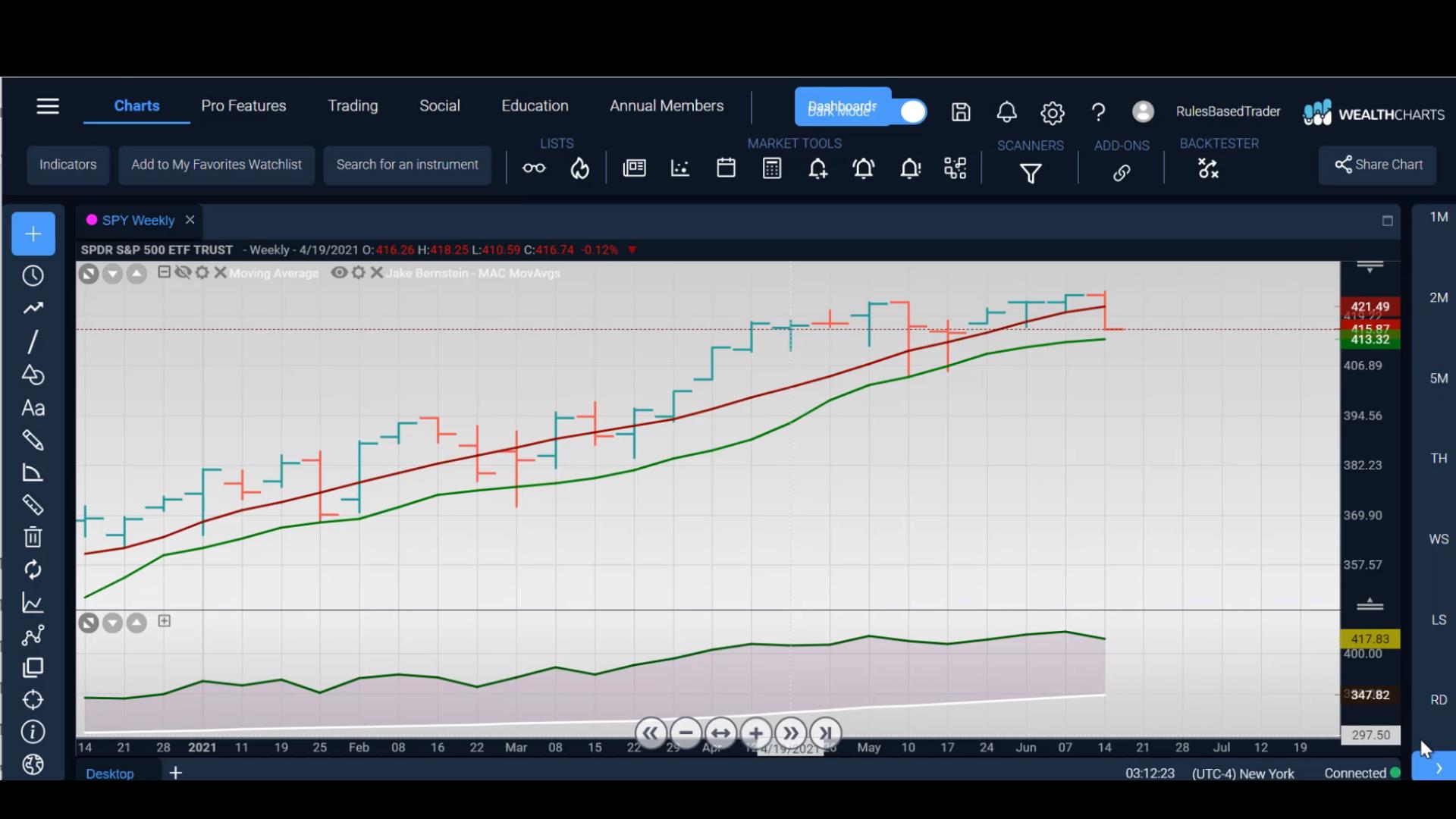1456x819 pixels.
Task: Open the clock timeframe tool
Action: tap(33, 276)
